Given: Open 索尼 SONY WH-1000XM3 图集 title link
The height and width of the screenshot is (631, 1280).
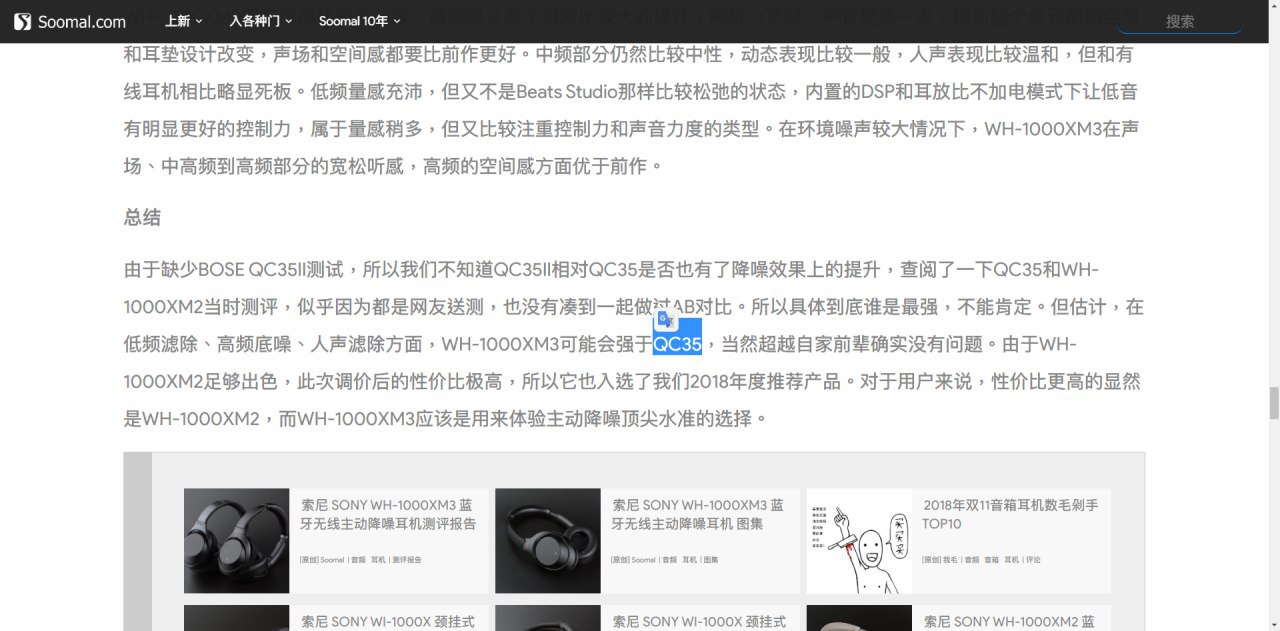Looking at the screenshot, I should coord(698,514).
